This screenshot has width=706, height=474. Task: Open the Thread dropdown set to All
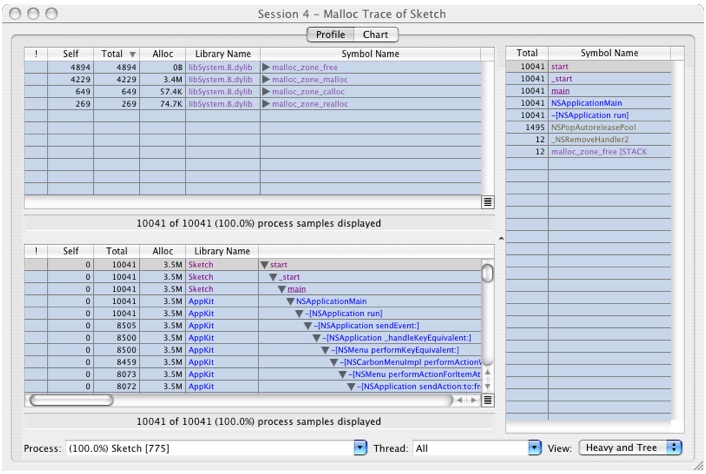tap(534, 448)
